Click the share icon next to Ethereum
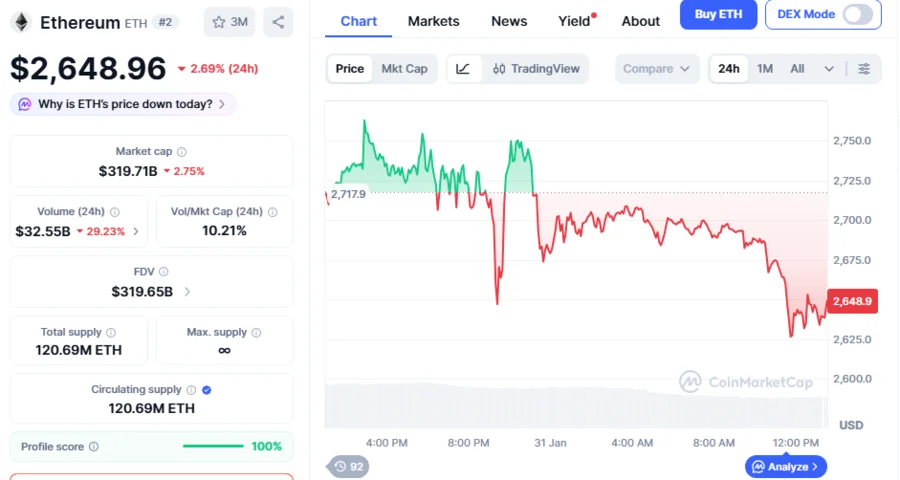The width and height of the screenshot is (900, 480). coord(277,22)
